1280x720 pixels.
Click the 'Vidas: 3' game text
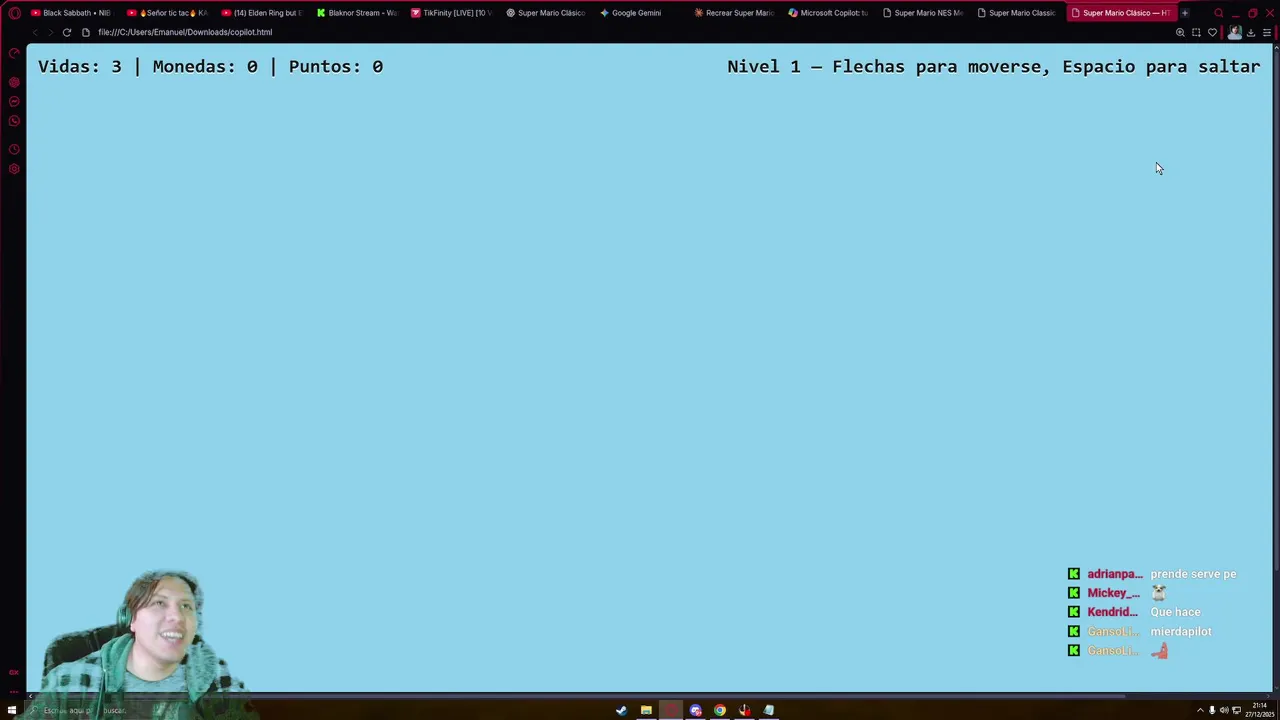coord(80,66)
